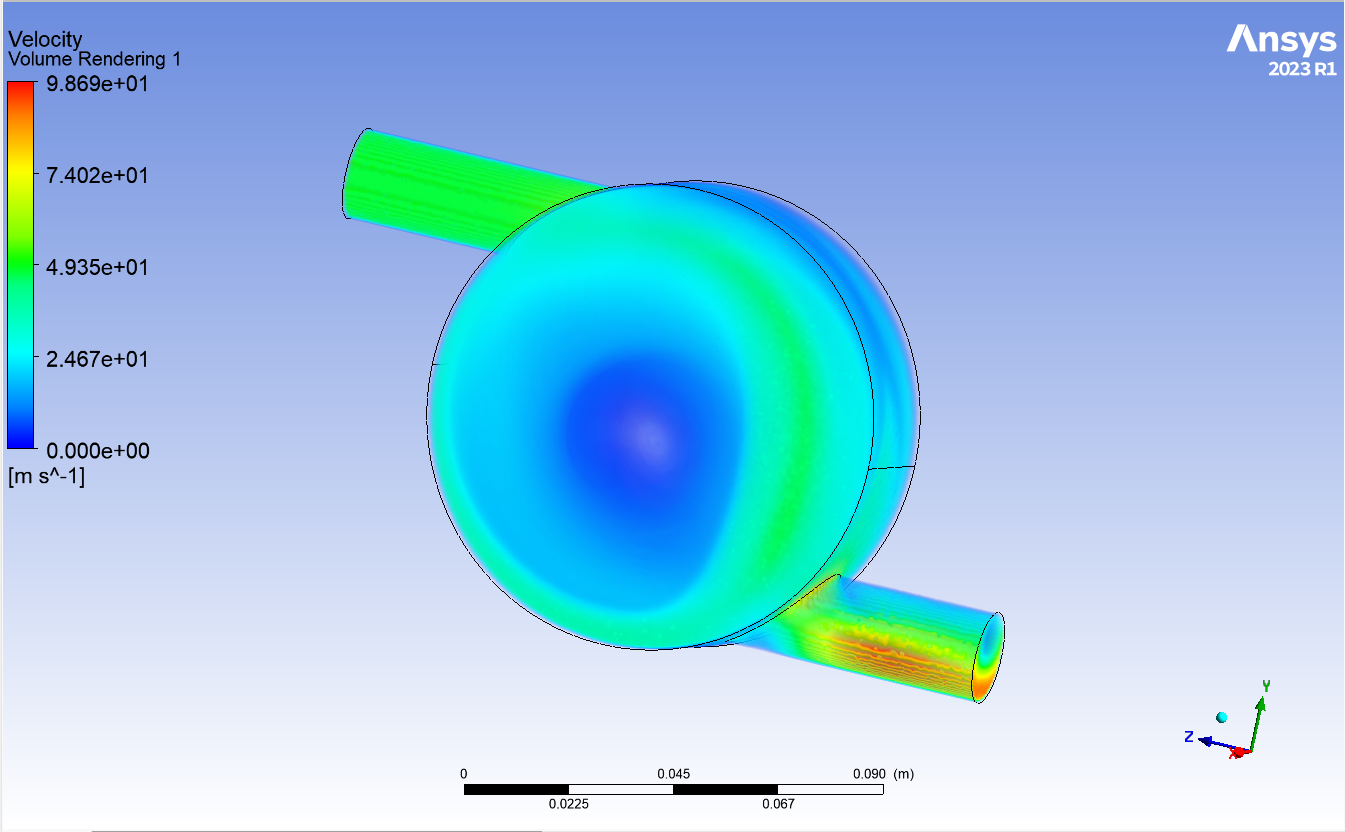Click the red X axis on triad
This screenshot has width=1345, height=832.
[x=1240, y=752]
